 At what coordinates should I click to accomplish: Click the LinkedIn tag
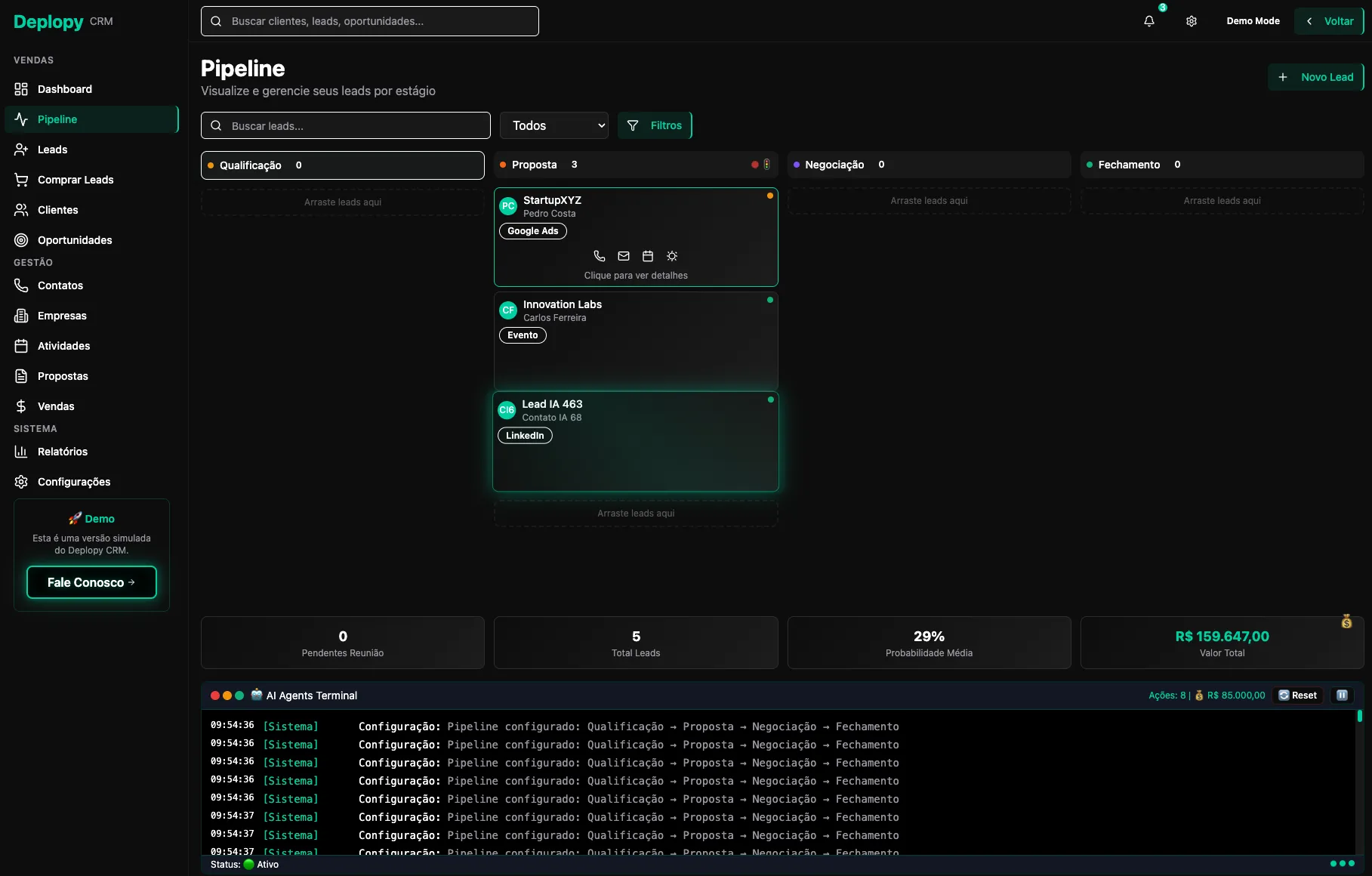coord(525,436)
